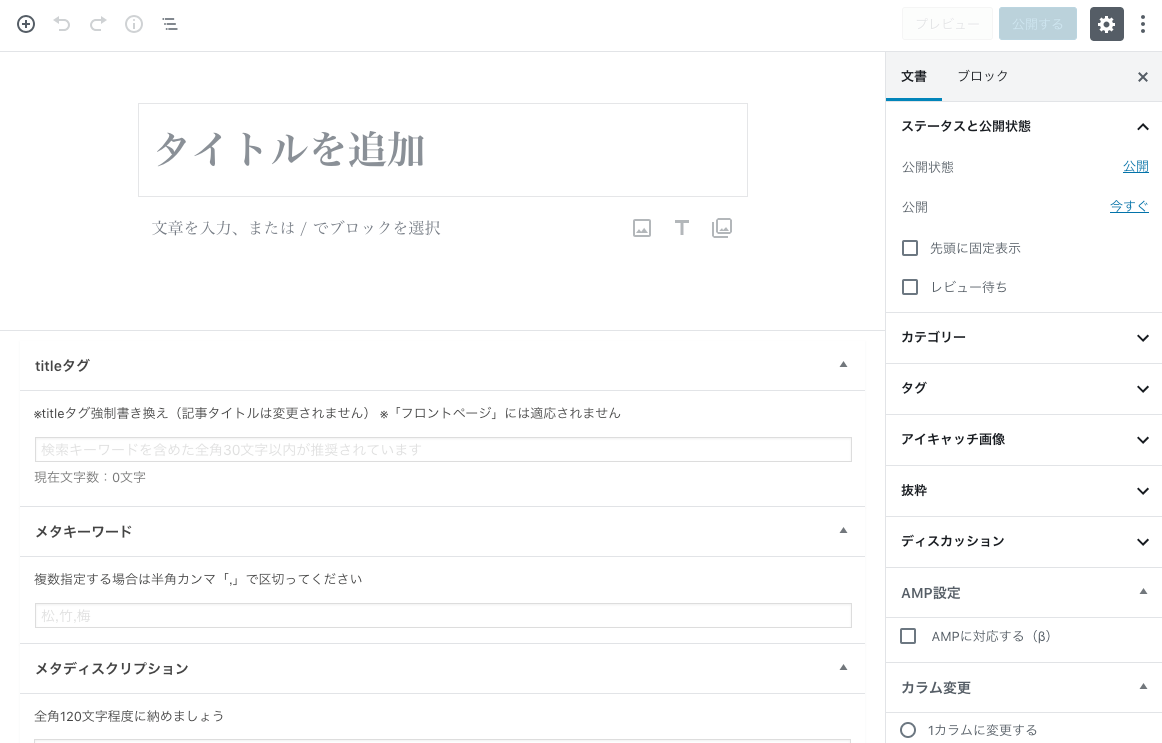Click the undo arrow icon
Image resolution: width=1162 pixels, height=743 pixels.
(61, 24)
